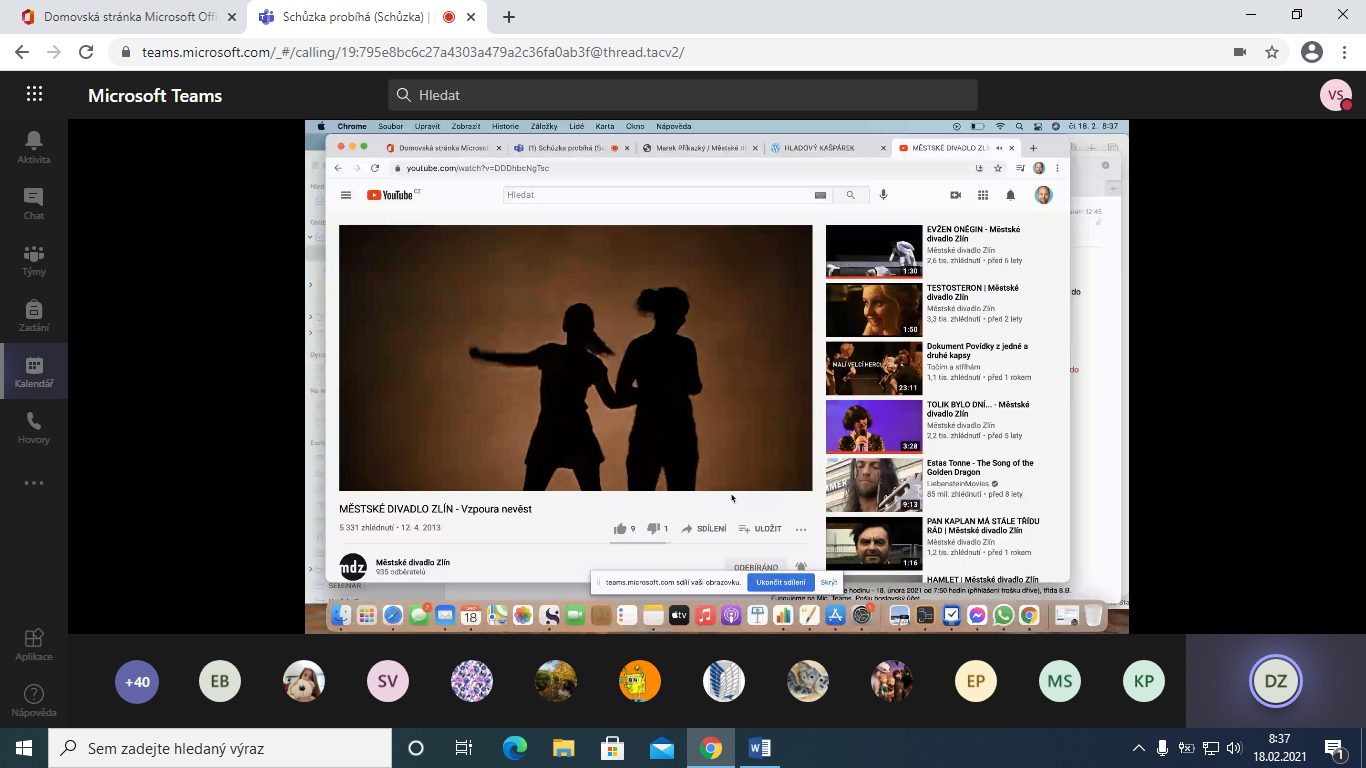Open Chrome three-dot menu

pyautogui.click(x=1345, y=52)
